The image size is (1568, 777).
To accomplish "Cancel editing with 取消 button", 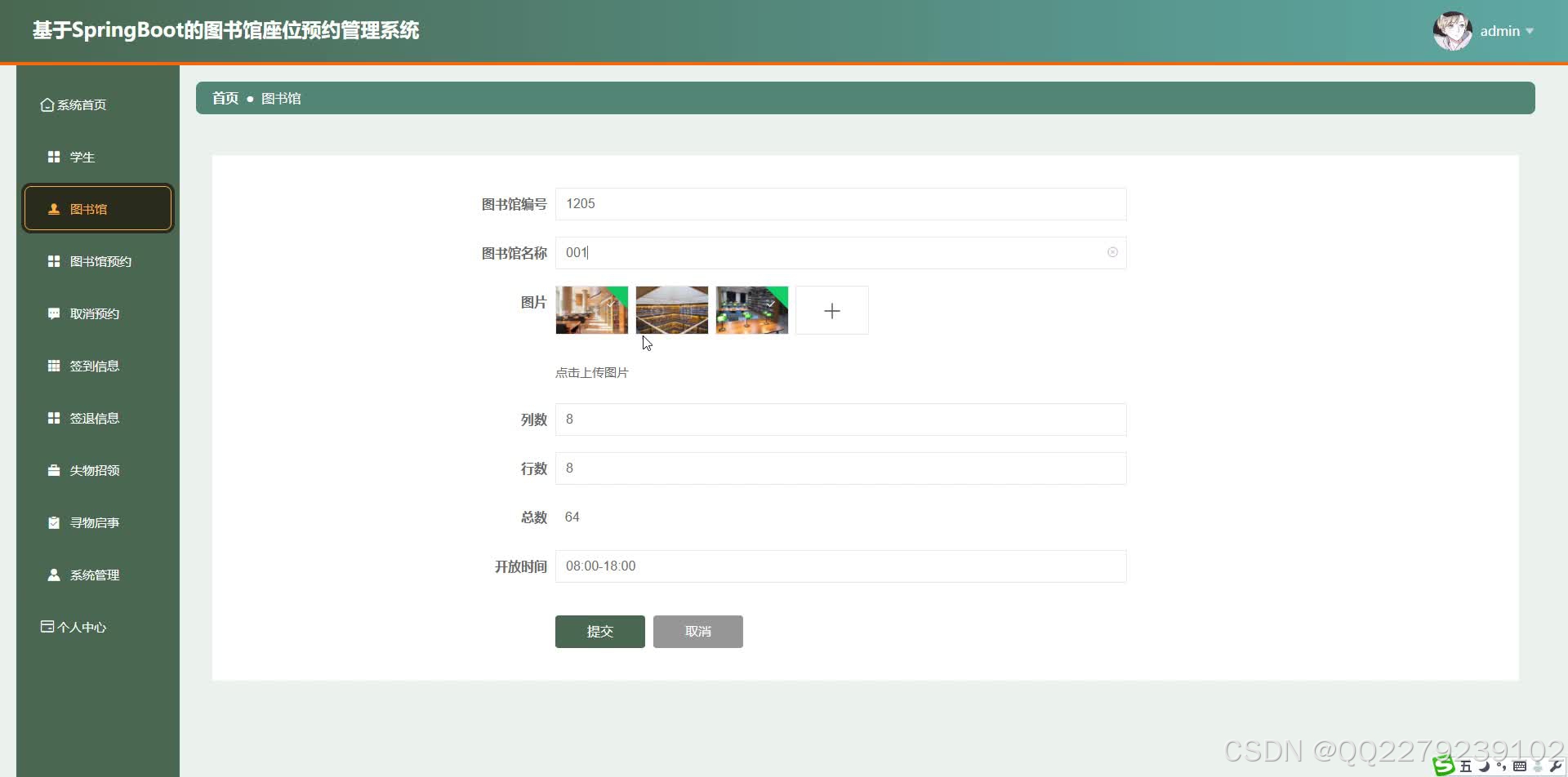I will 698,632.
